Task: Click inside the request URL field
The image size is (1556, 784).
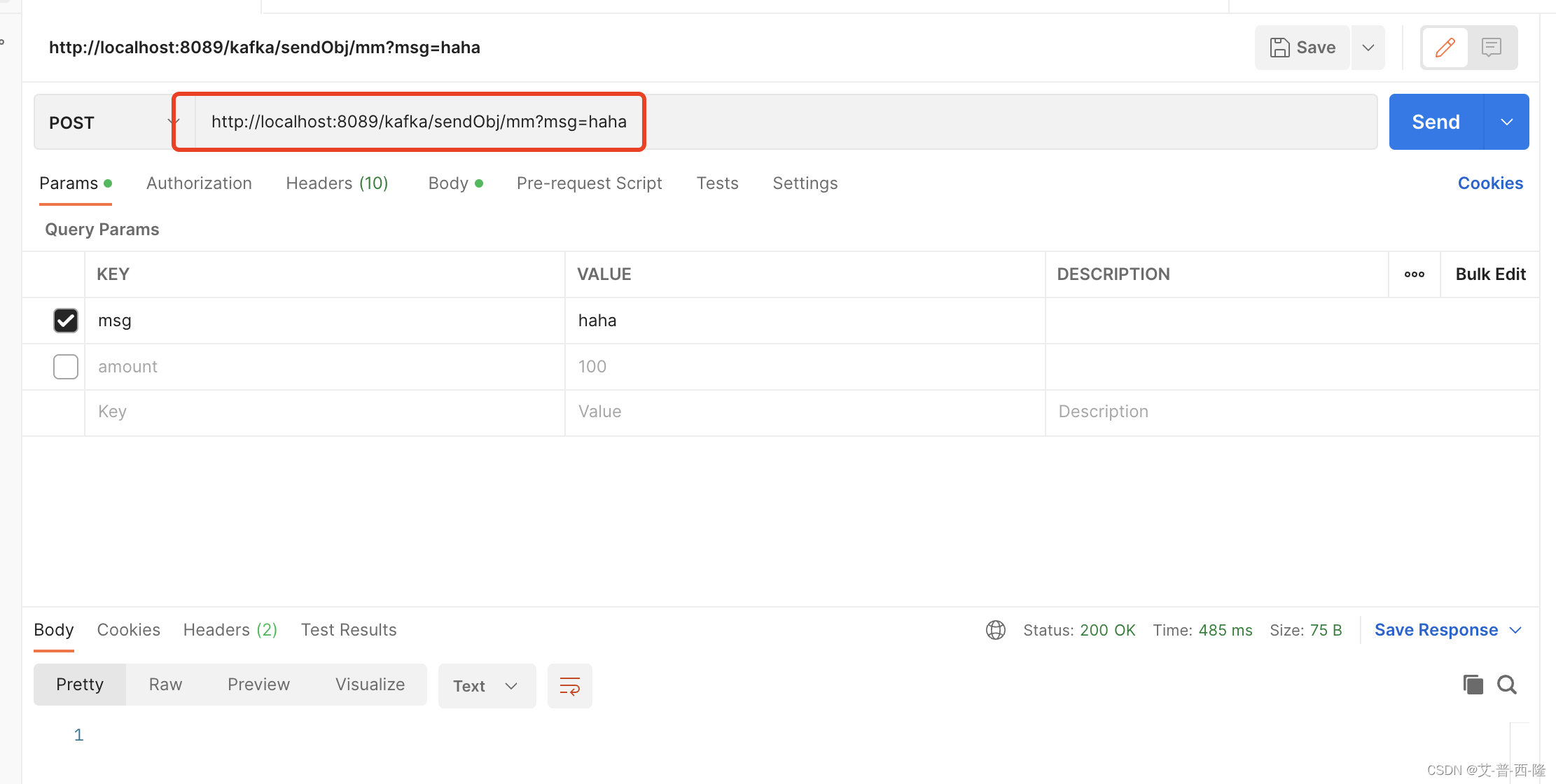Action: [x=420, y=121]
